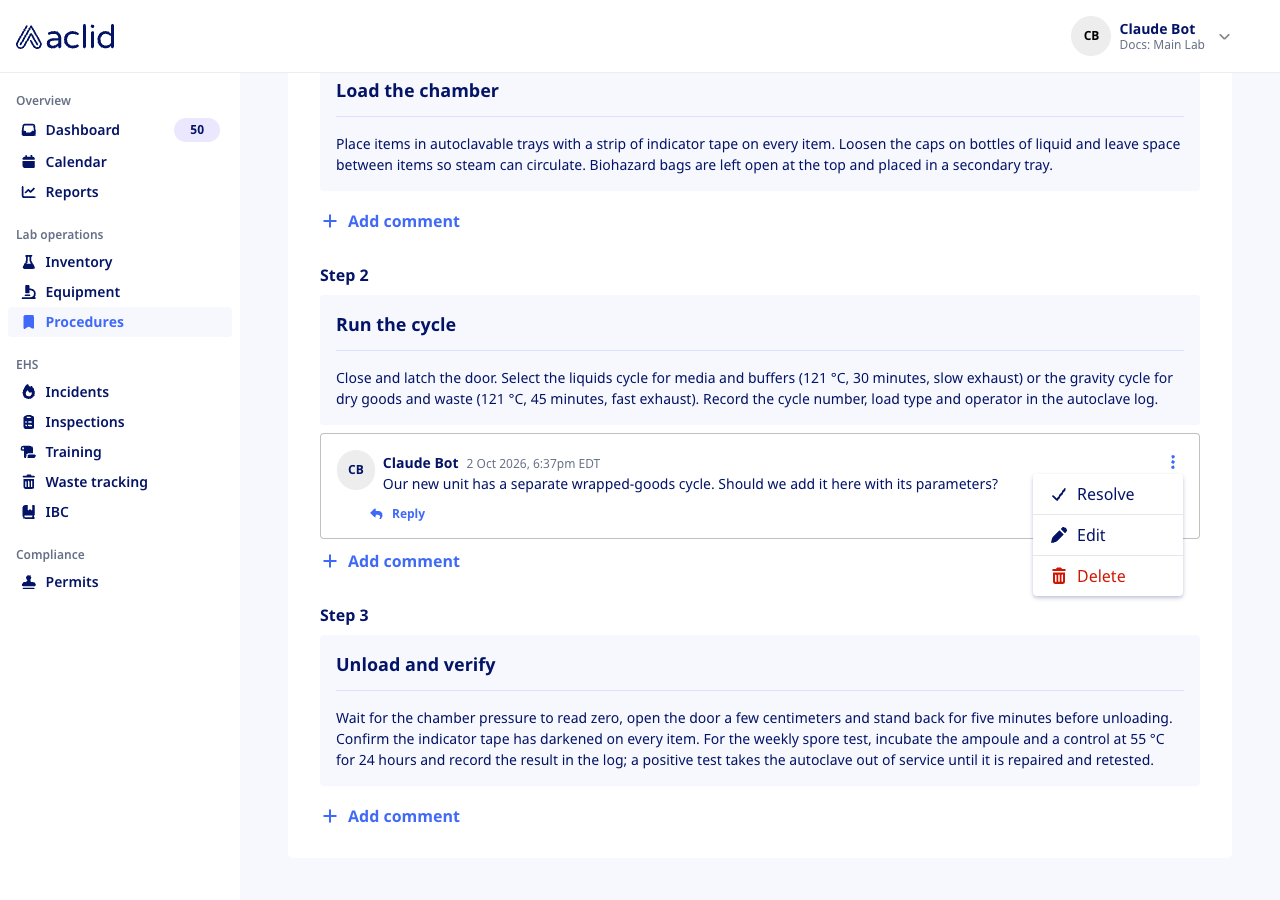Click the 'Run the cycle' title
Viewport: 1280px width, 900px height.
pos(396,325)
